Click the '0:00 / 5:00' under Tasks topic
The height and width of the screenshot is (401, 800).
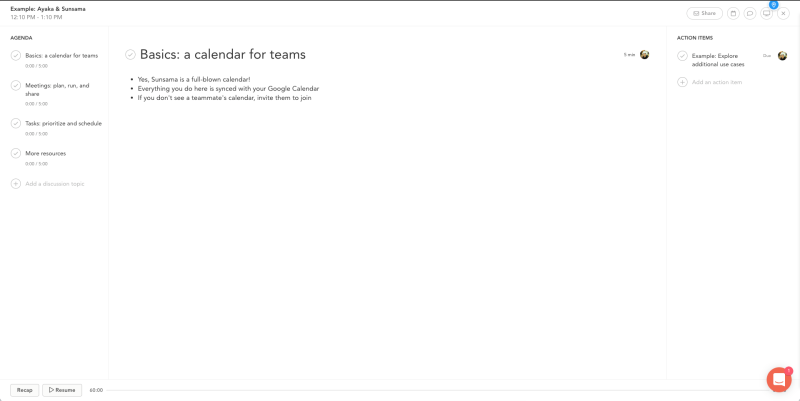(x=36, y=134)
